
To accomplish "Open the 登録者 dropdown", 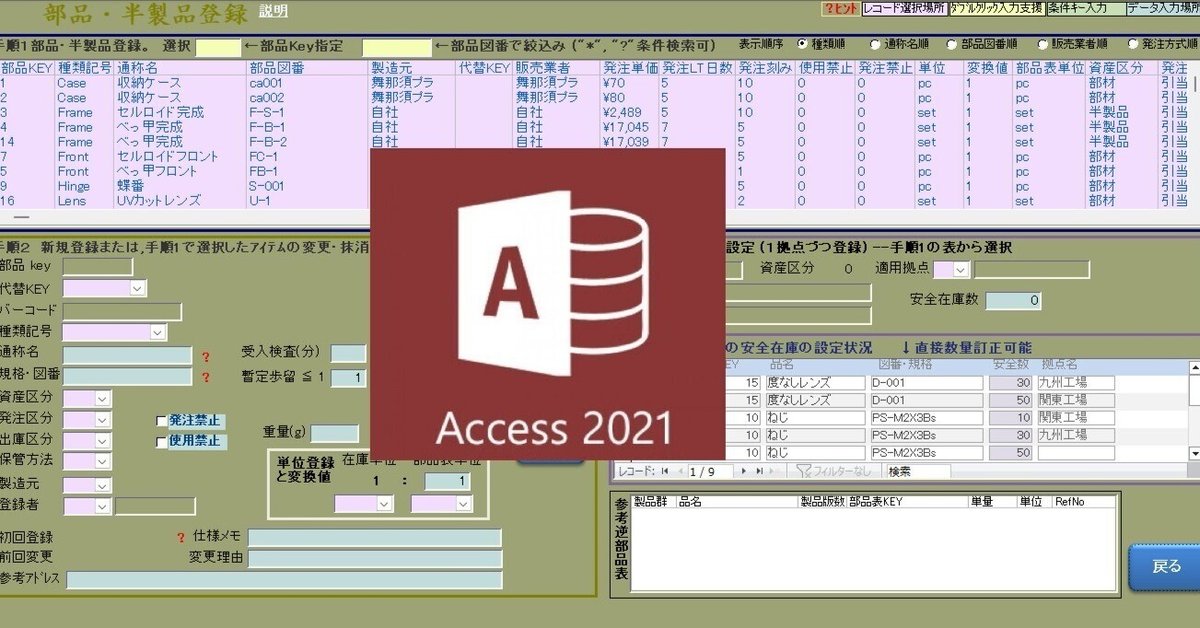I will tap(103, 506).
